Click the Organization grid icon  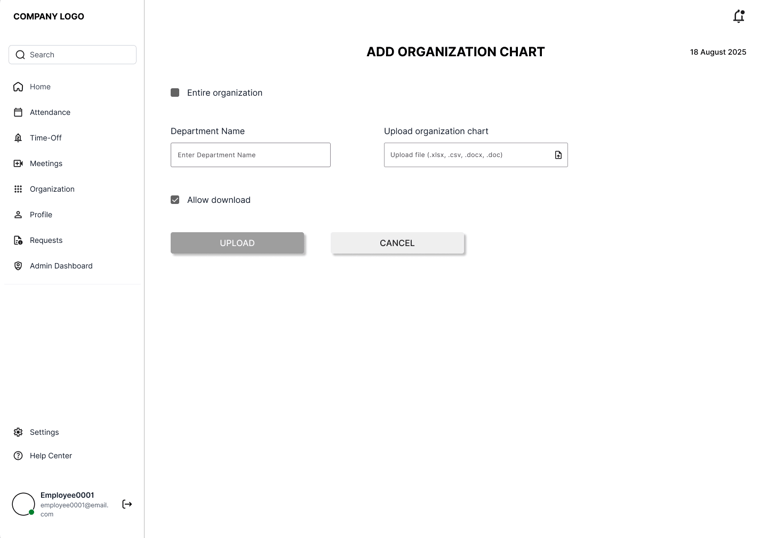coord(18,189)
